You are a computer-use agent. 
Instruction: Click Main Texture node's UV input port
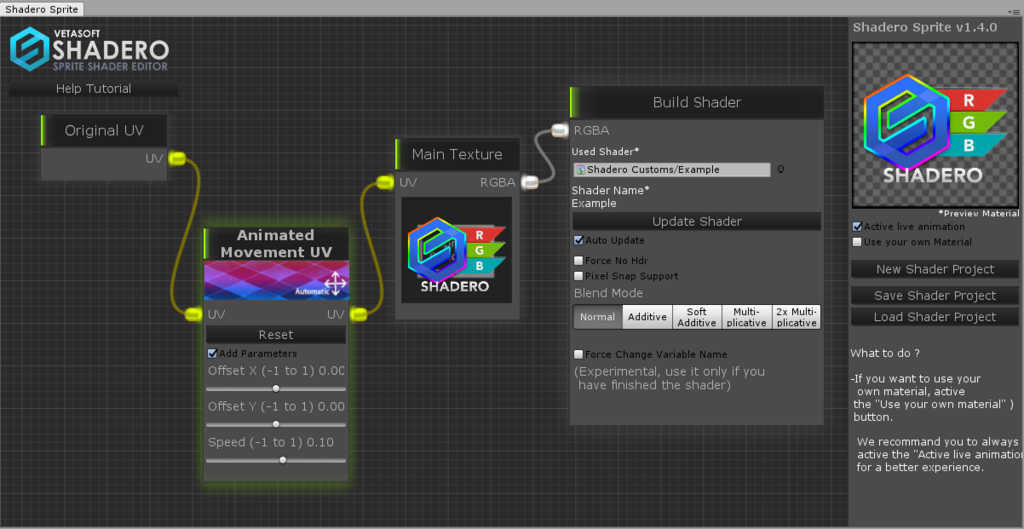coord(385,183)
